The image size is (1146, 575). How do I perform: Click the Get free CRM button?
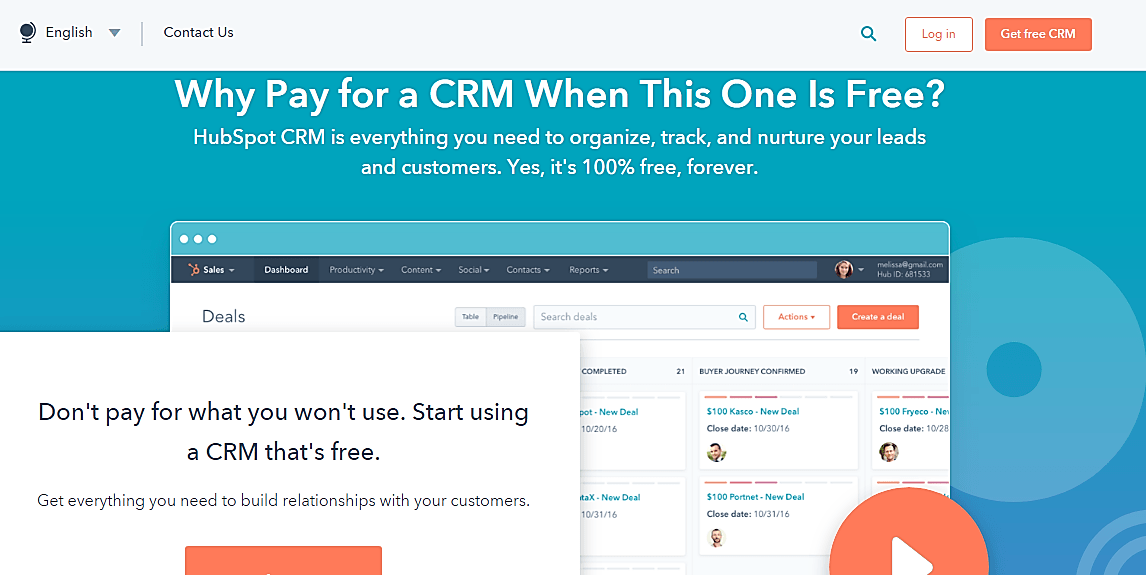[x=1038, y=34]
